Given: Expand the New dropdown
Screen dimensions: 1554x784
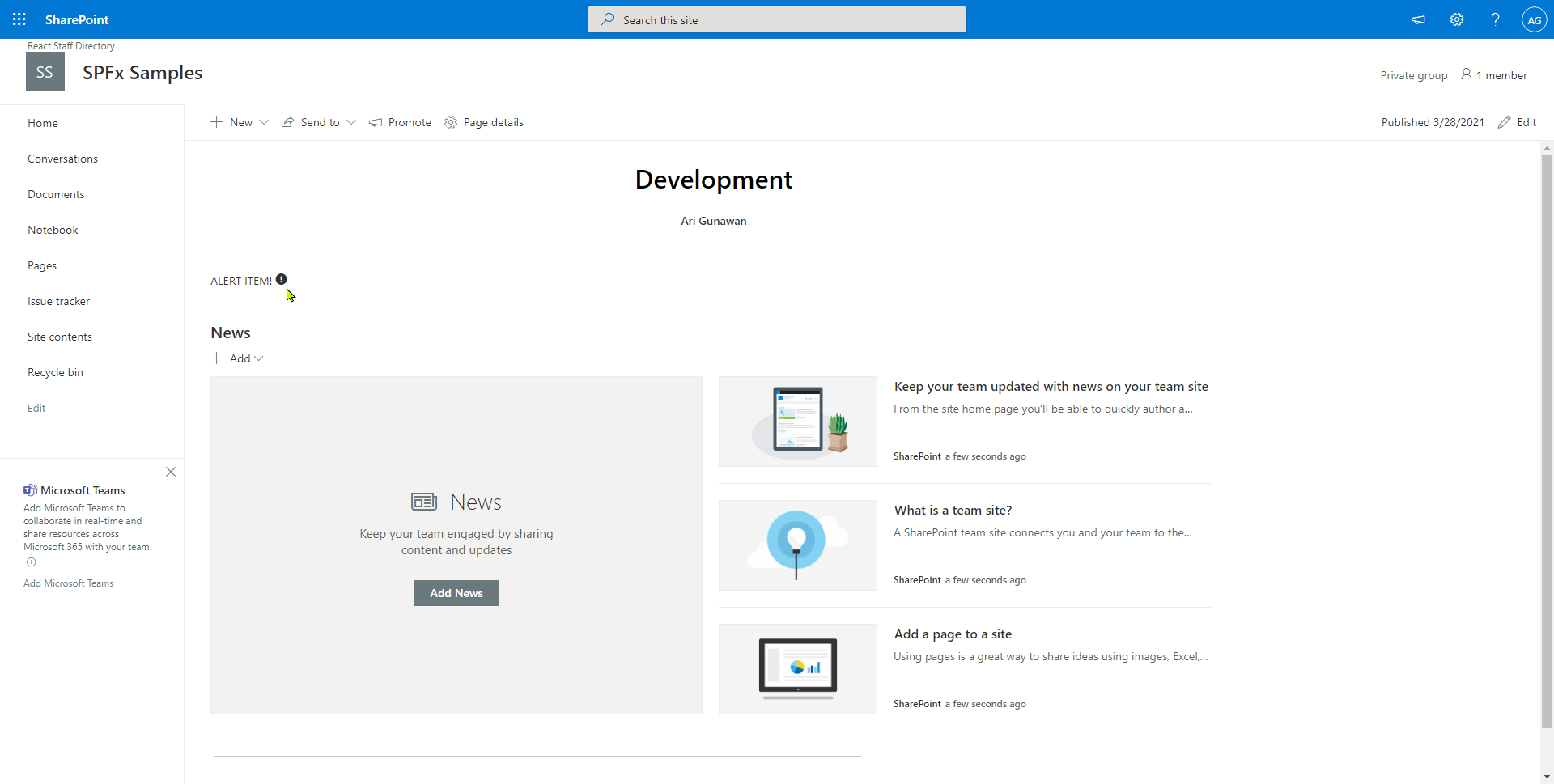Looking at the screenshot, I should [264, 122].
